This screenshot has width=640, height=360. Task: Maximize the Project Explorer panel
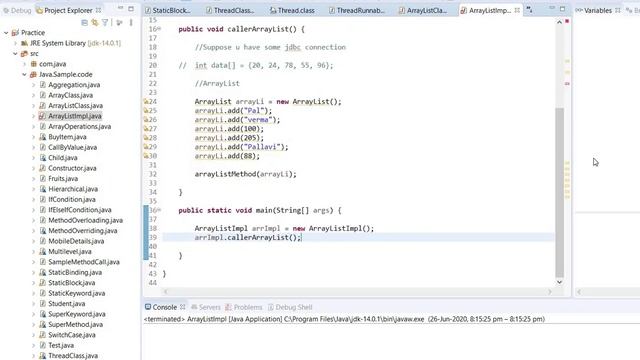pyautogui.click(x=131, y=9)
